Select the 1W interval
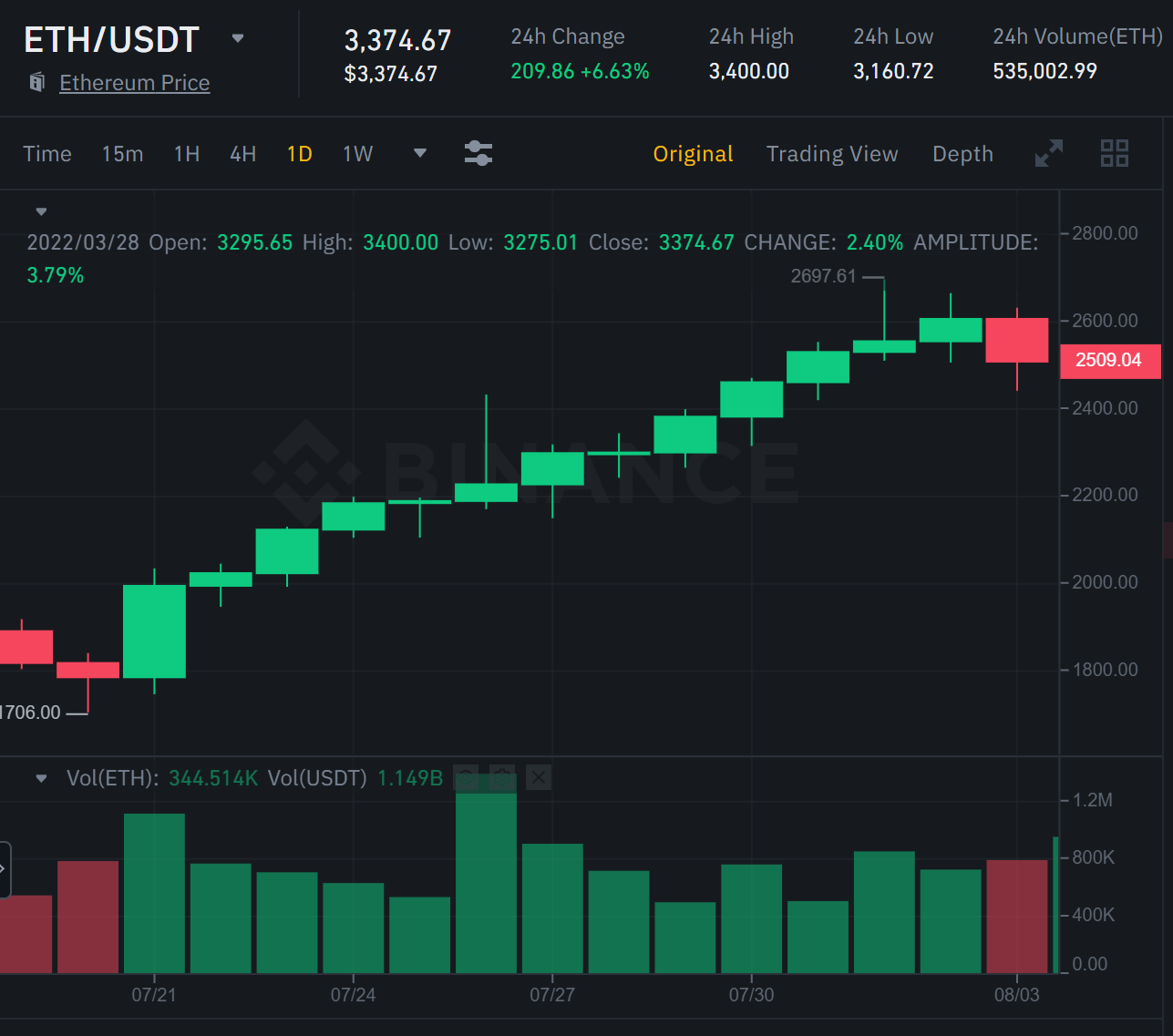 point(357,154)
